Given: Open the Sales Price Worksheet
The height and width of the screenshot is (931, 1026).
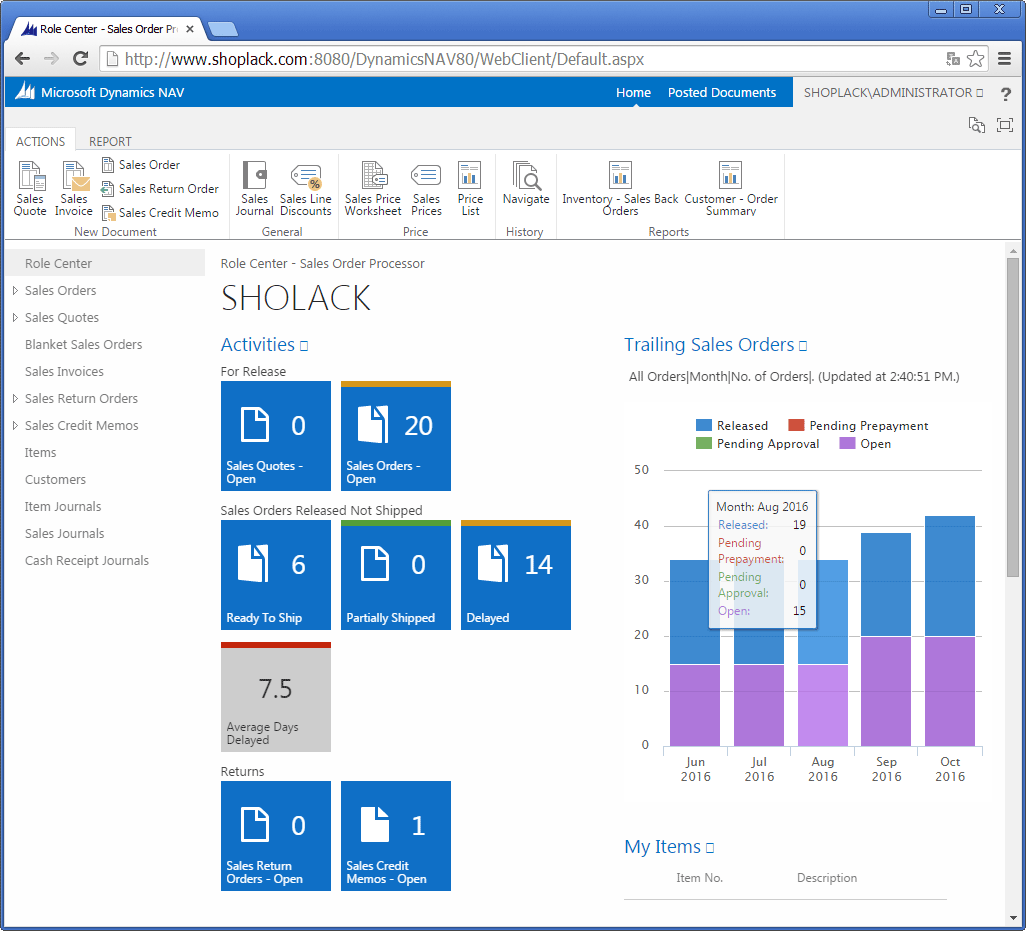Looking at the screenshot, I should coord(373,188).
